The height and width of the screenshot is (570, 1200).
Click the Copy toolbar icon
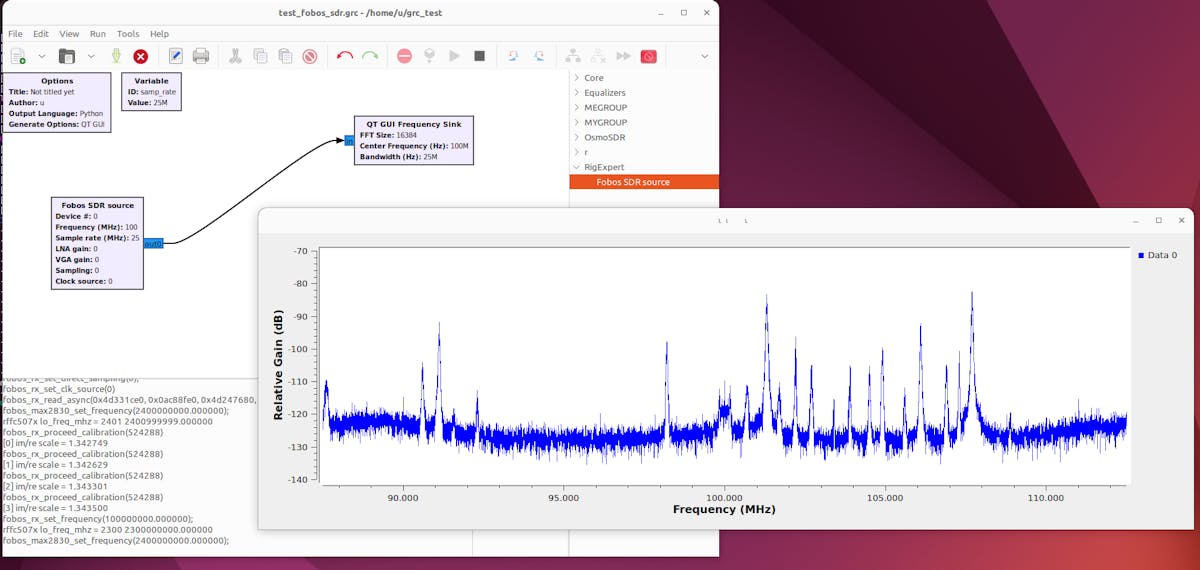(260, 56)
